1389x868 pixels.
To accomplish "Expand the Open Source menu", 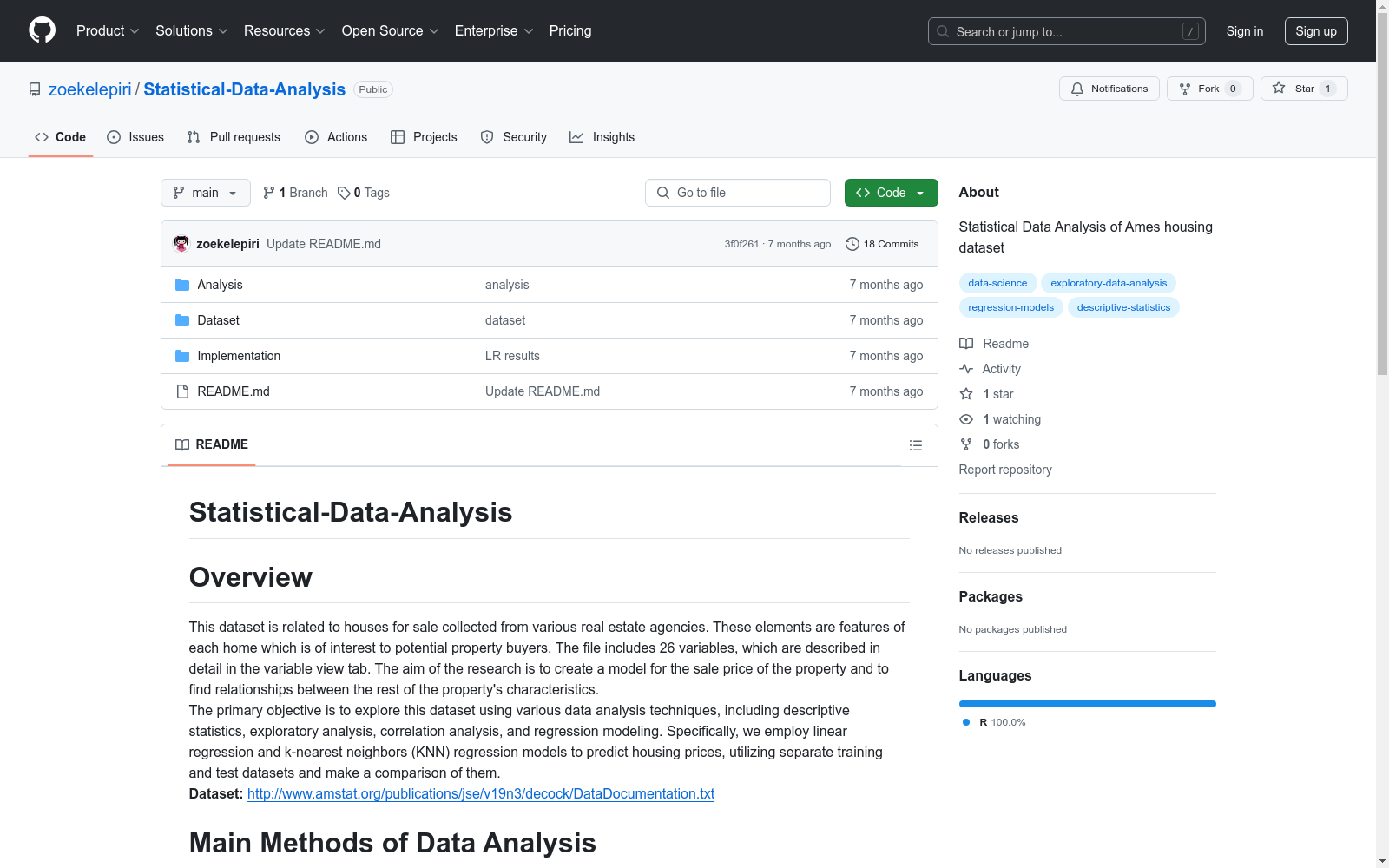I will click(x=390, y=30).
